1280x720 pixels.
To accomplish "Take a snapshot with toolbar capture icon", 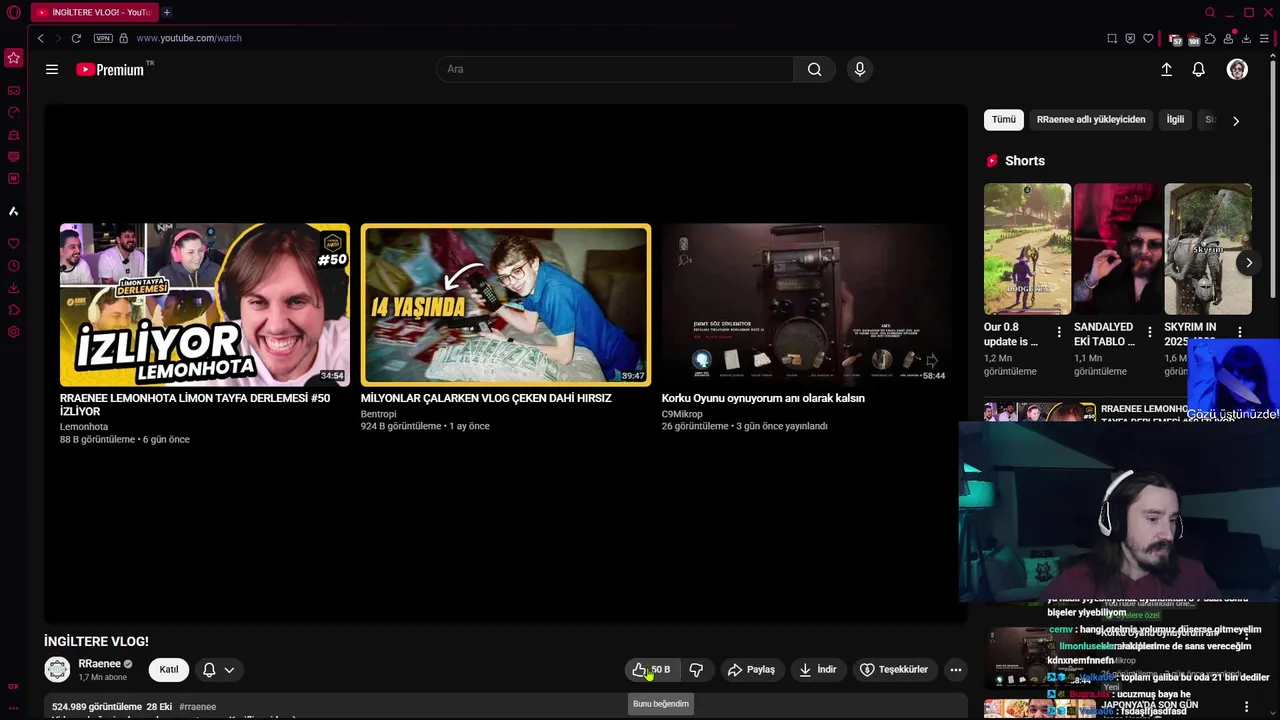I will (1112, 38).
